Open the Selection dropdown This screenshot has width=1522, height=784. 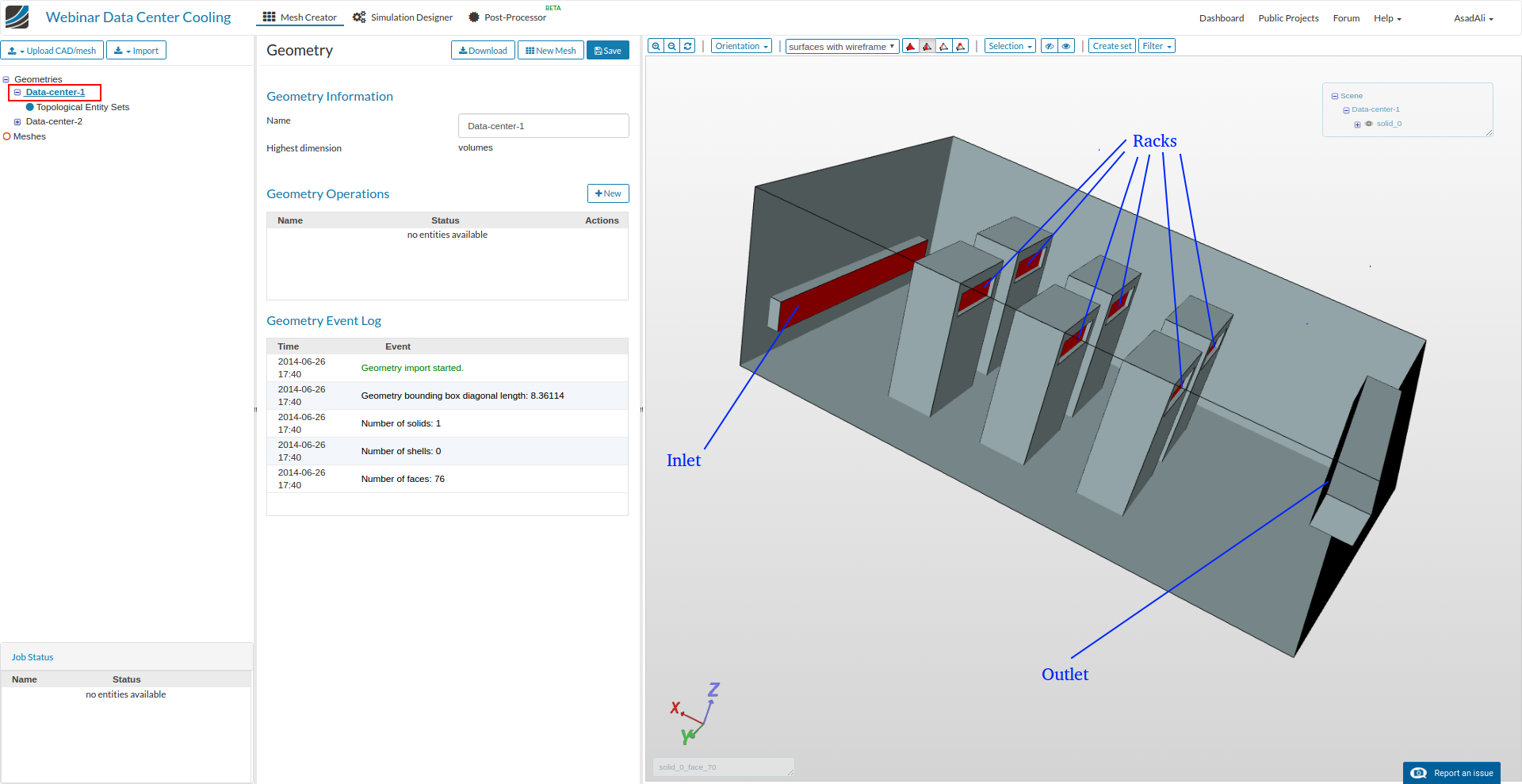click(x=1009, y=45)
